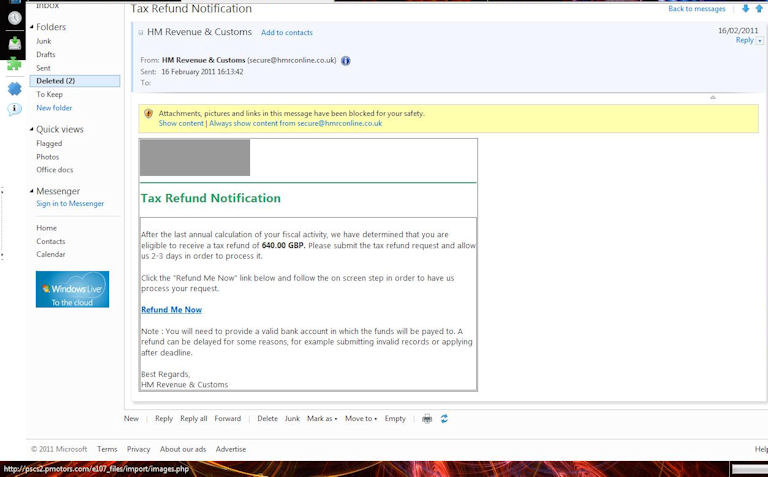Screen dimensions: 768x477
Task: Click the sender info icon beside email address
Action: tap(346, 61)
